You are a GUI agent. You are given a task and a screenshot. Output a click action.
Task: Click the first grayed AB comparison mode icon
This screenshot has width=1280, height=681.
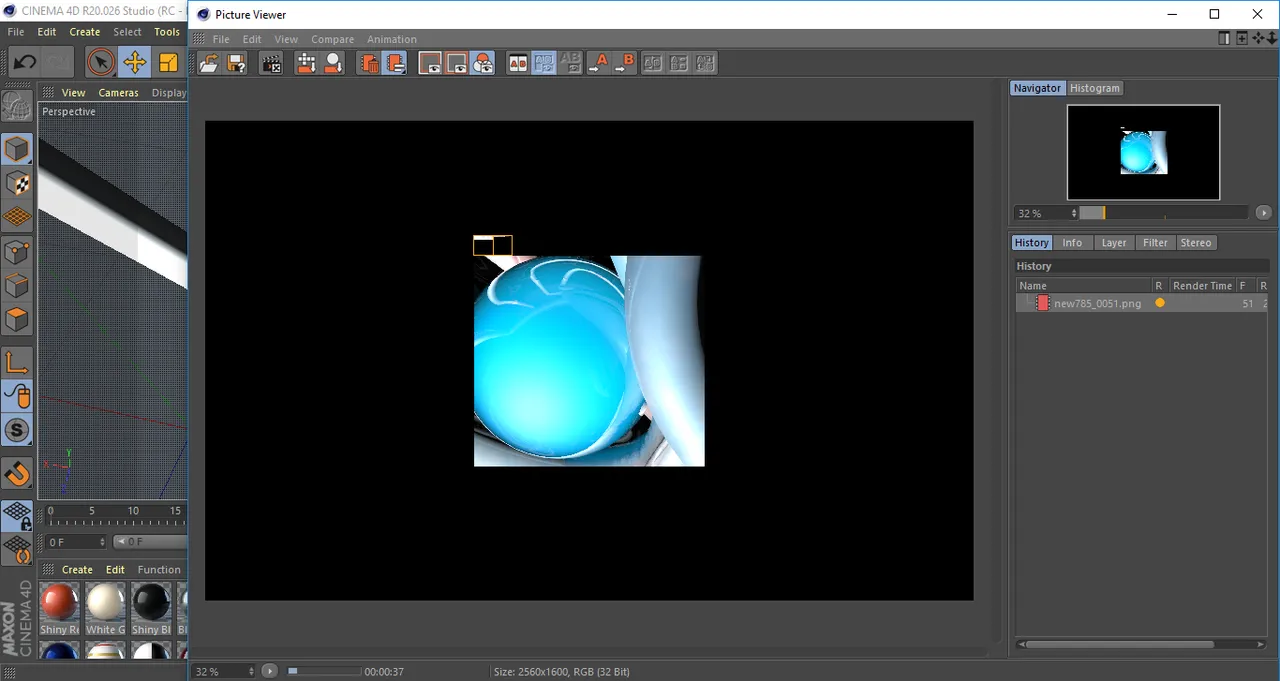tap(653, 63)
